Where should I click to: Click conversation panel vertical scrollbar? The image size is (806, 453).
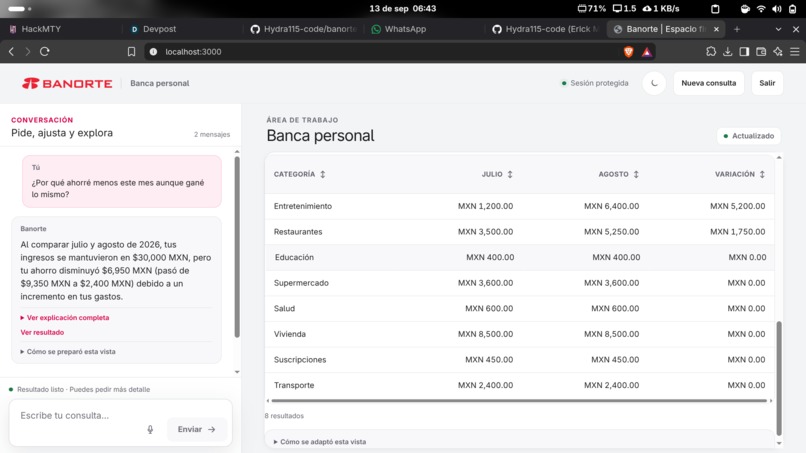coord(237,247)
